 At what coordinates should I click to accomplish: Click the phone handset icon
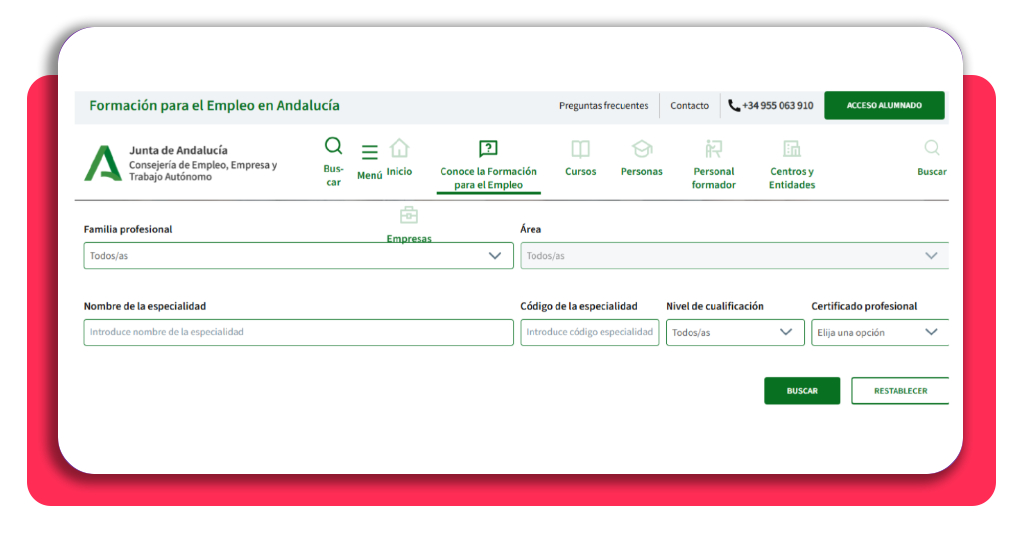734,105
